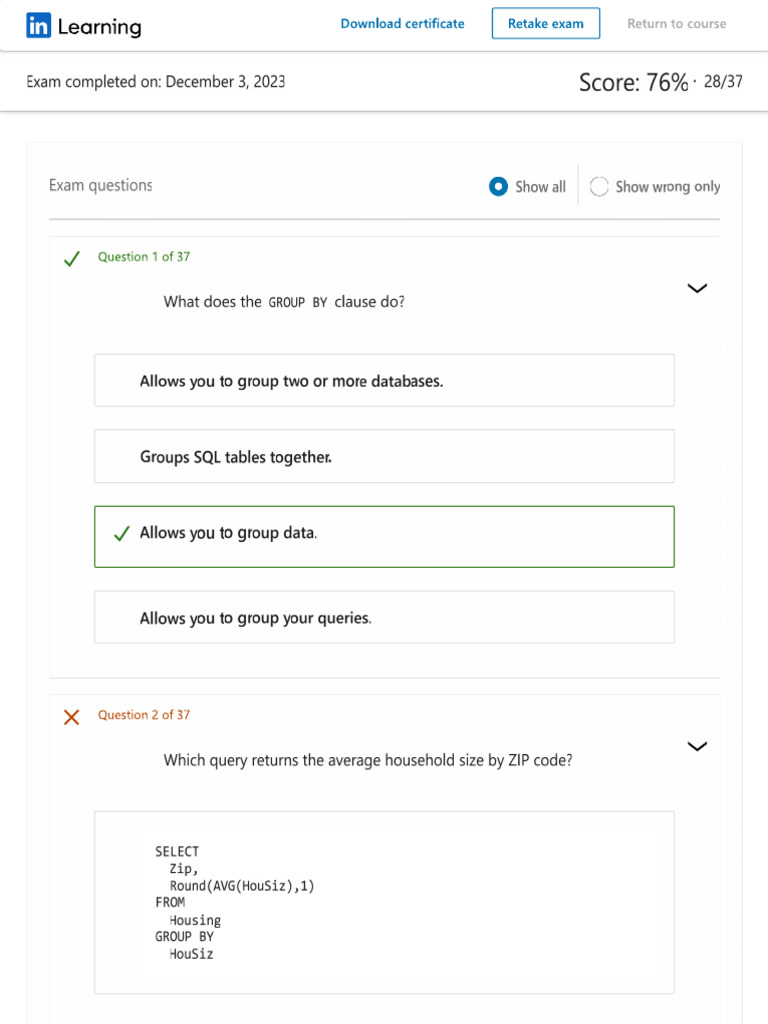Click the 'Question 2 of 37' label
The height and width of the screenshot is (1024, 768).
144,715
